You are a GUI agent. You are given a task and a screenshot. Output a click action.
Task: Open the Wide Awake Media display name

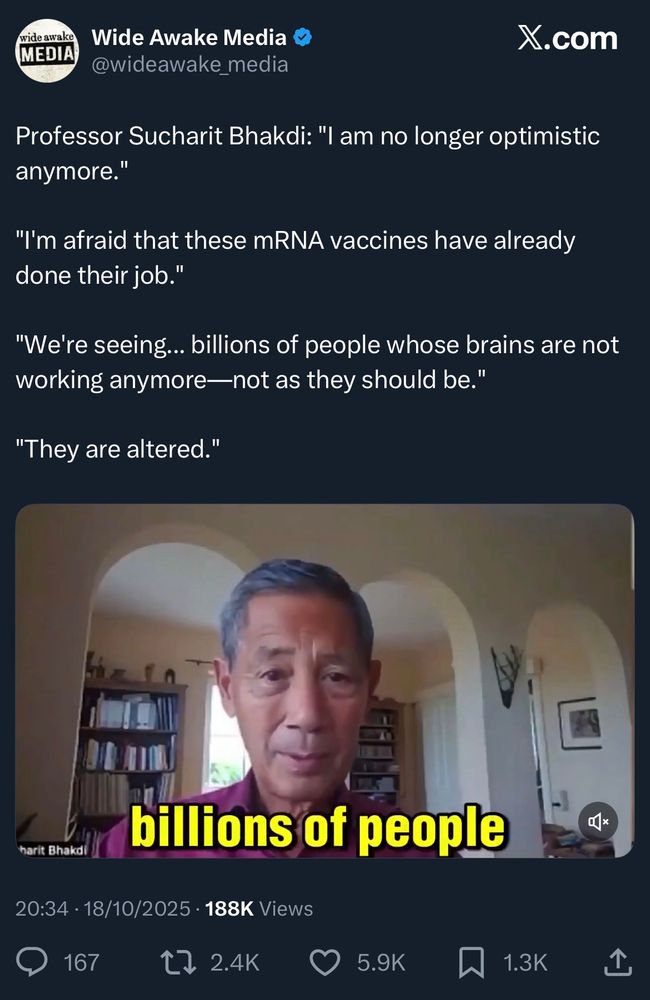click(189, 38)
